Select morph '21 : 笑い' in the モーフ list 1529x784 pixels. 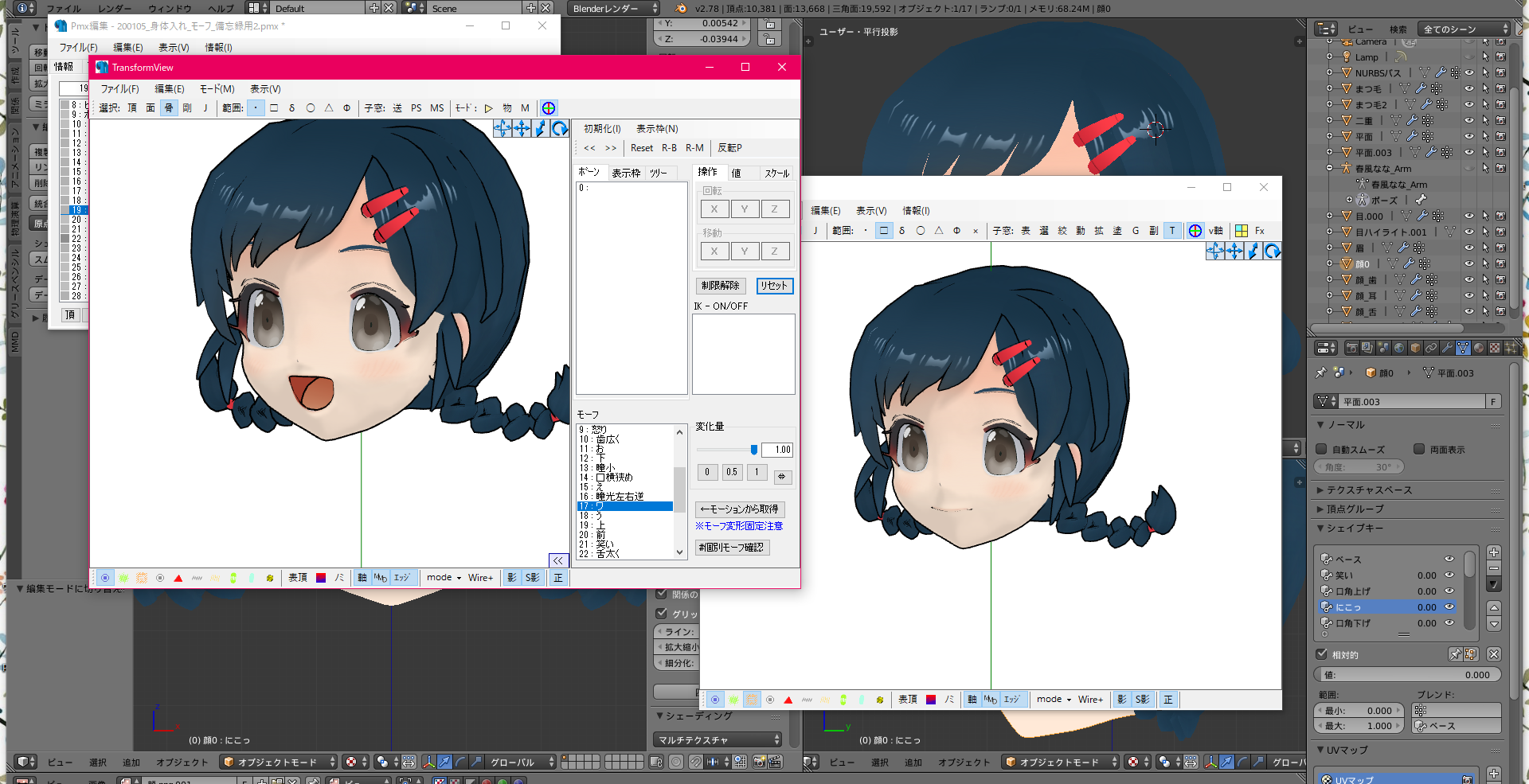point(625,544)
